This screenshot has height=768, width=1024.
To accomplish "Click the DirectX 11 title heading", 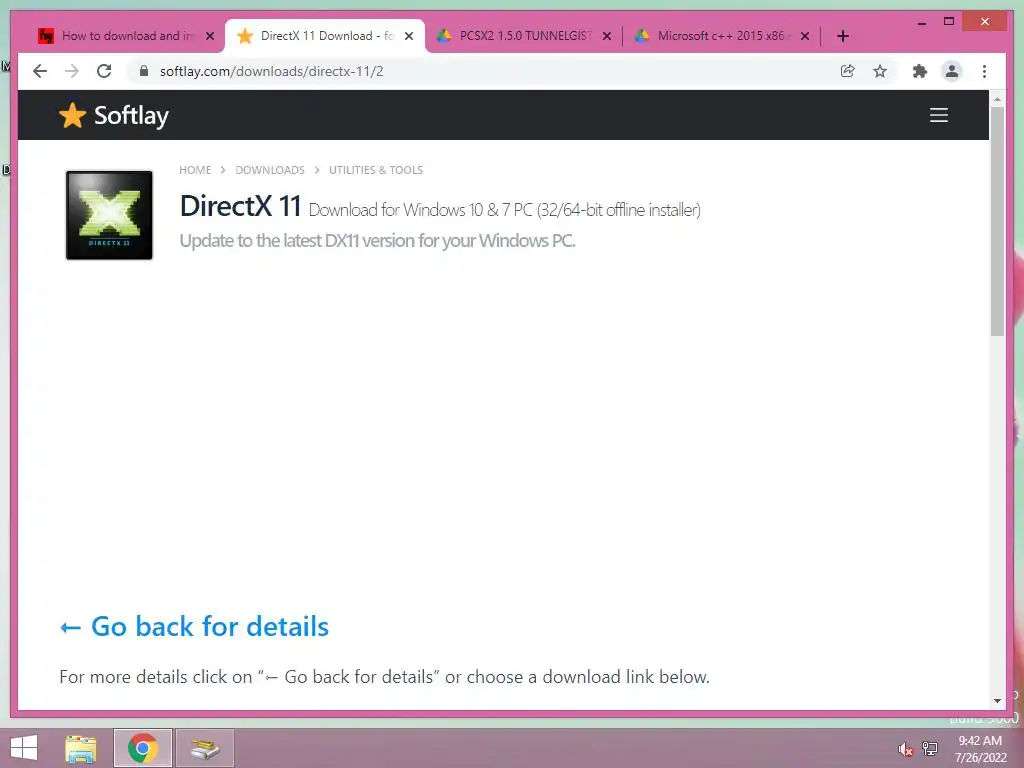I will (x=240, y=206).
